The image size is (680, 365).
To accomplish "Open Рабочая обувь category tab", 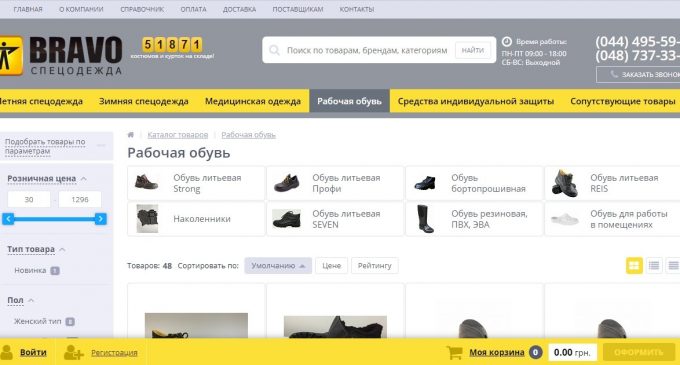I will click(350, 101).
